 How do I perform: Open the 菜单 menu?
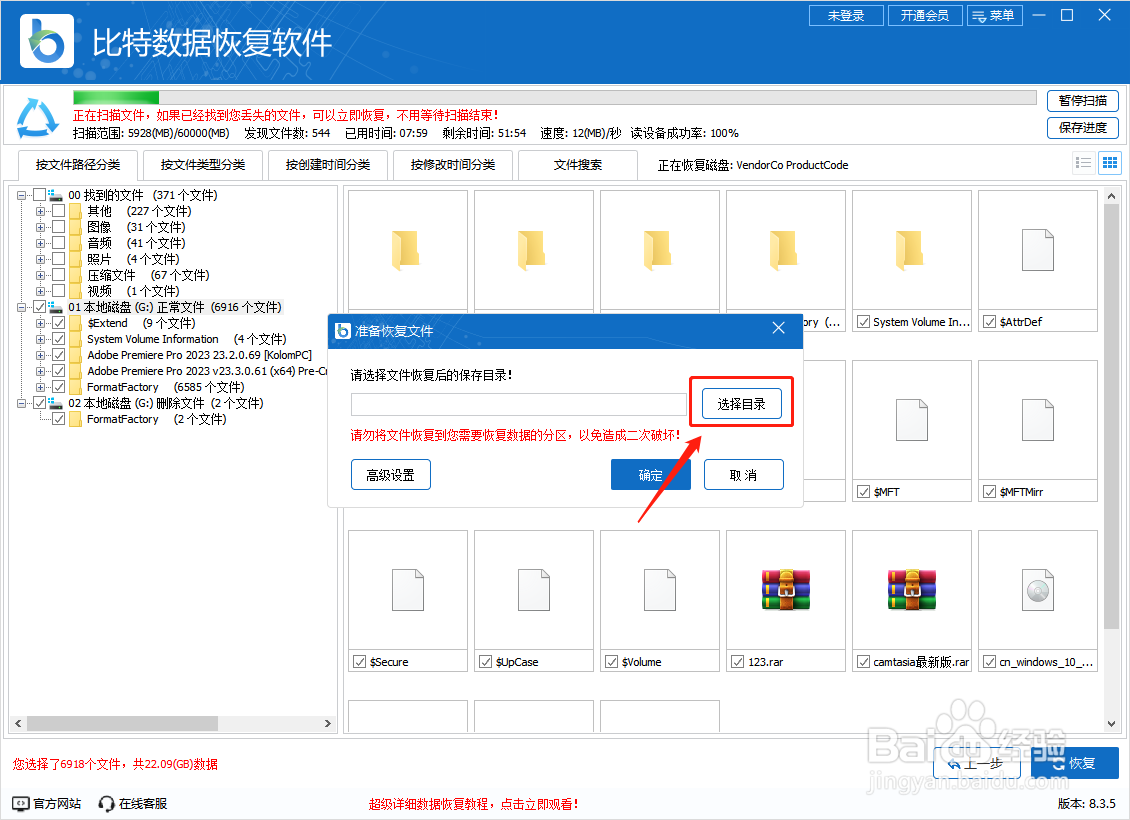coord(994,15)
